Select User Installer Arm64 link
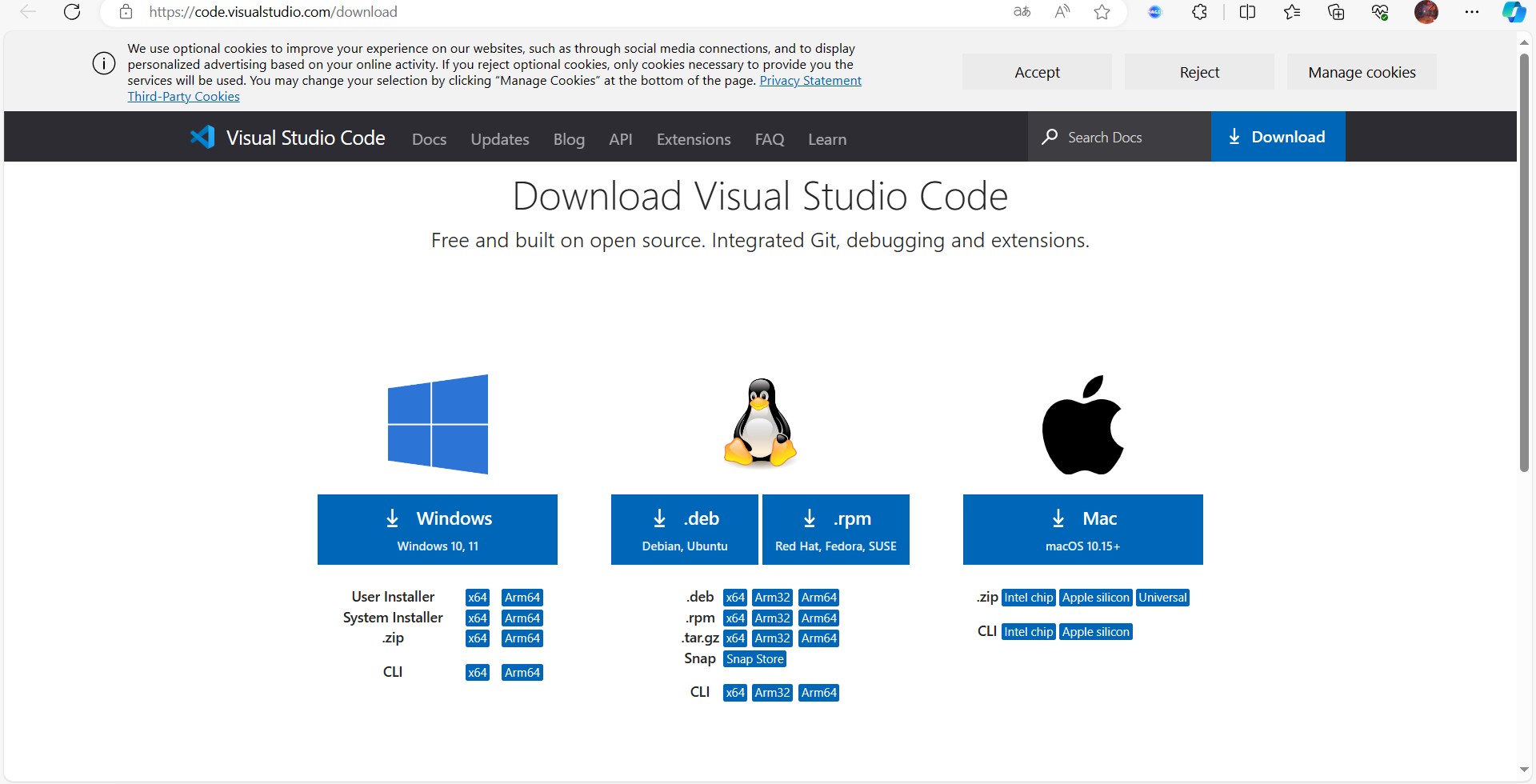The width and height of the screenshot is (1536, 784). (x=522, y=598)
